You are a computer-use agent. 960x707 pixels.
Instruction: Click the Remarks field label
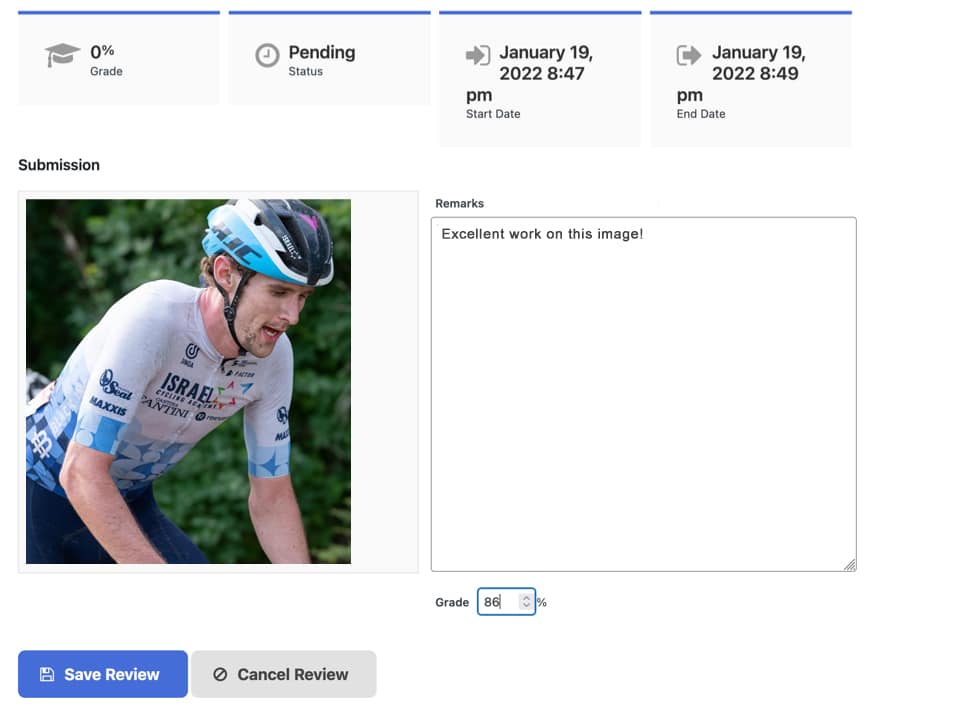459,203
